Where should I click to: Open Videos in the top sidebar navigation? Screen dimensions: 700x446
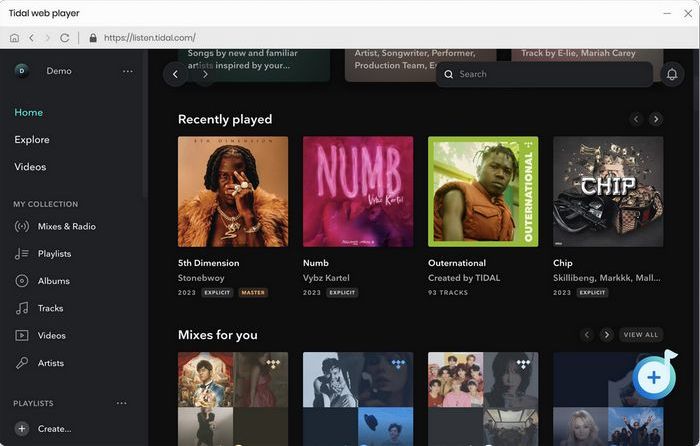point(30,167)
